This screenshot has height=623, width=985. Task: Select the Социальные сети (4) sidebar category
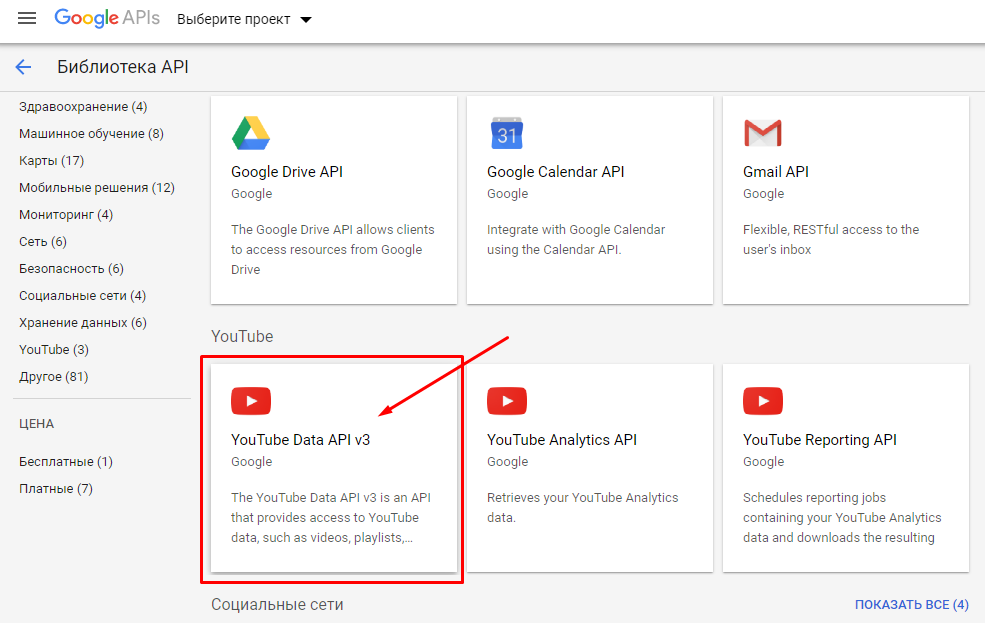(x=82, y=296)
